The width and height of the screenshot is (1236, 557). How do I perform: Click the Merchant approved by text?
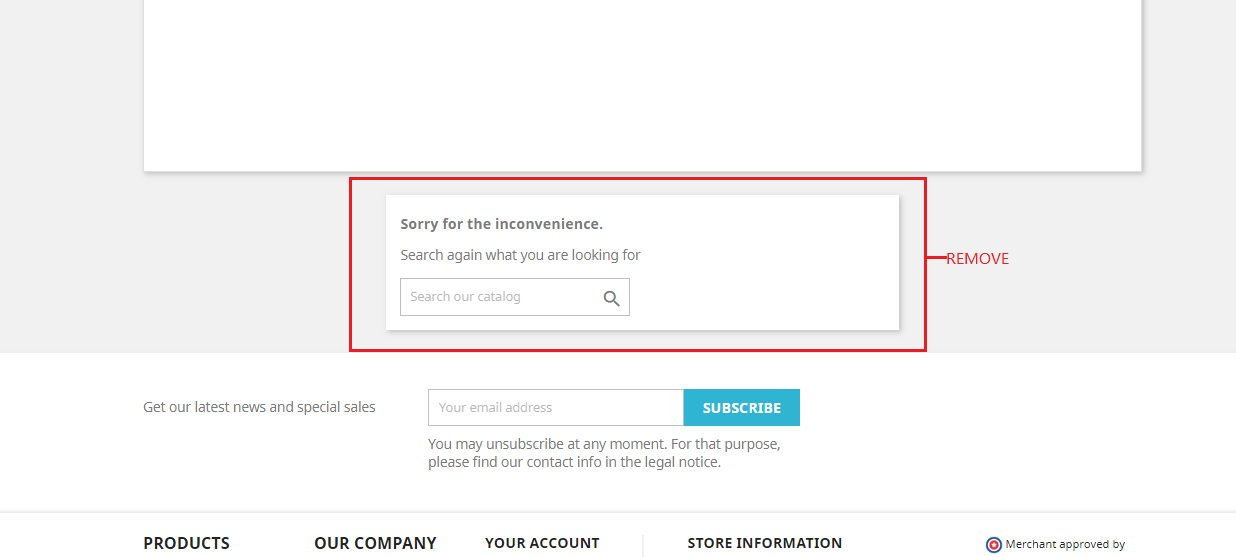tap(1065, 544)
